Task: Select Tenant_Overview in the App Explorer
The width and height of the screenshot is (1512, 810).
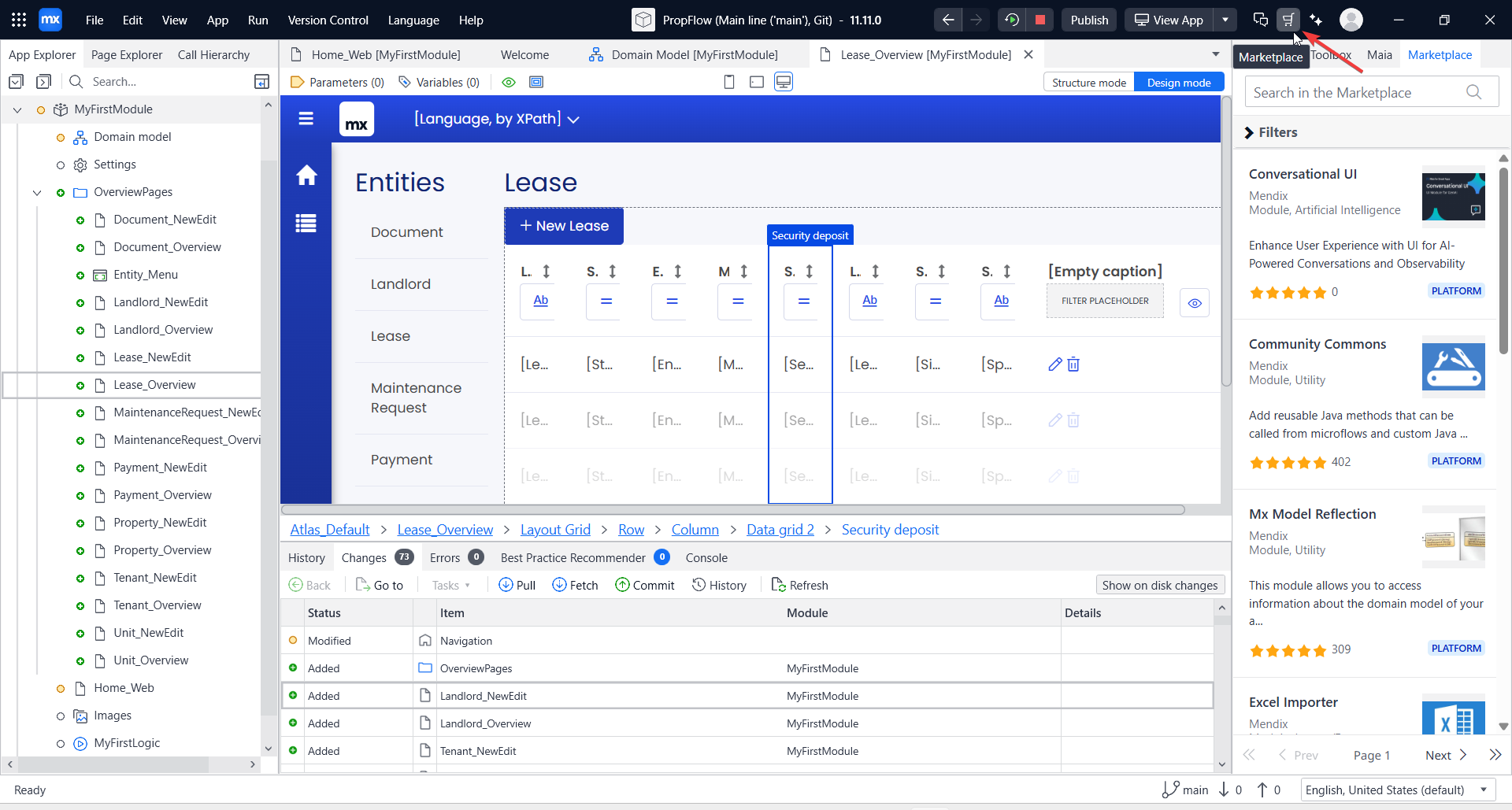Action: coord(157,605)
